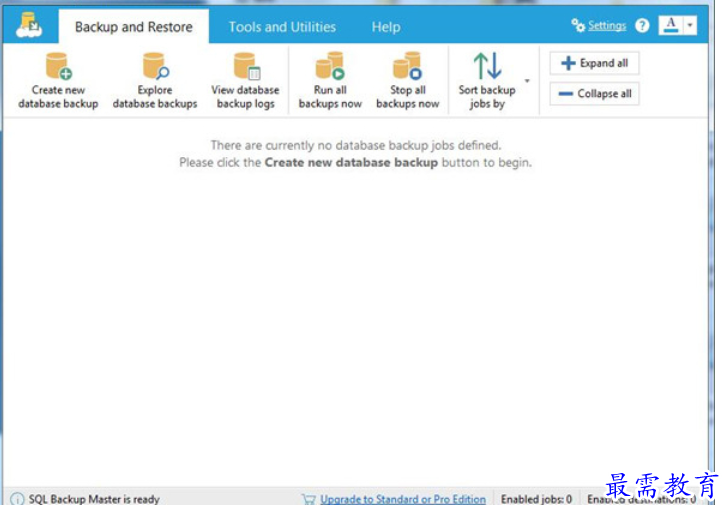
Task: Click the 'no database backup jobs defined' message
Action: 356,146
